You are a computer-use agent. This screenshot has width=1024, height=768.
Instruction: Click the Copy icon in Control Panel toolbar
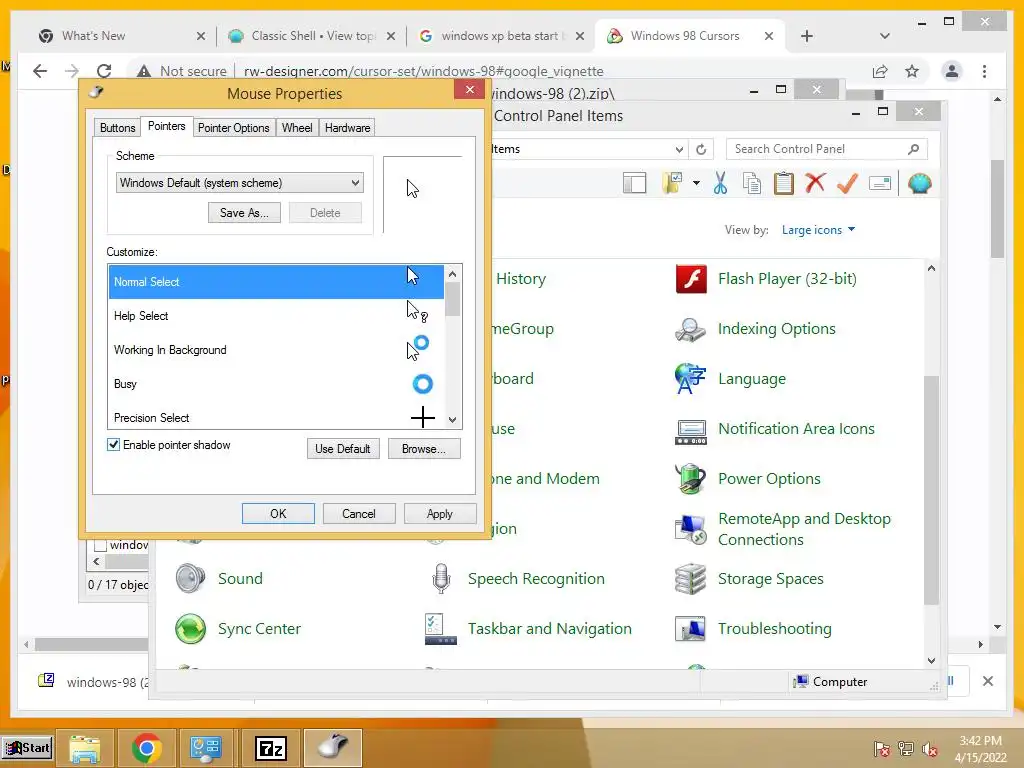[x=752, y=184]
